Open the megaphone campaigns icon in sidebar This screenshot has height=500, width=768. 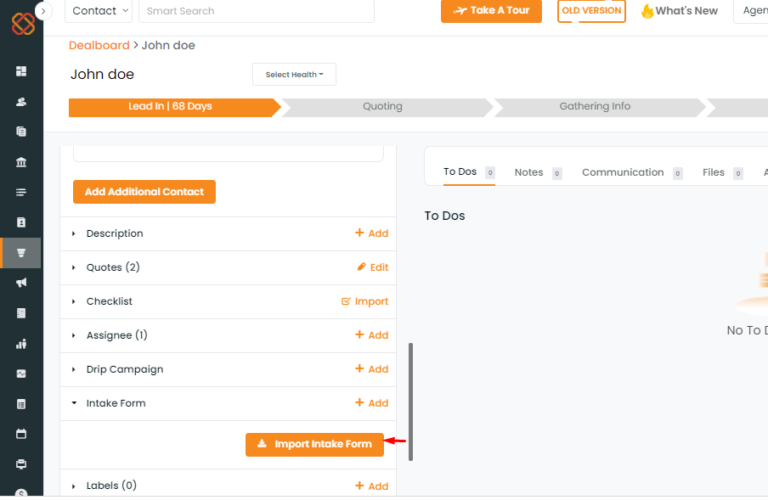tap(21, 283)
